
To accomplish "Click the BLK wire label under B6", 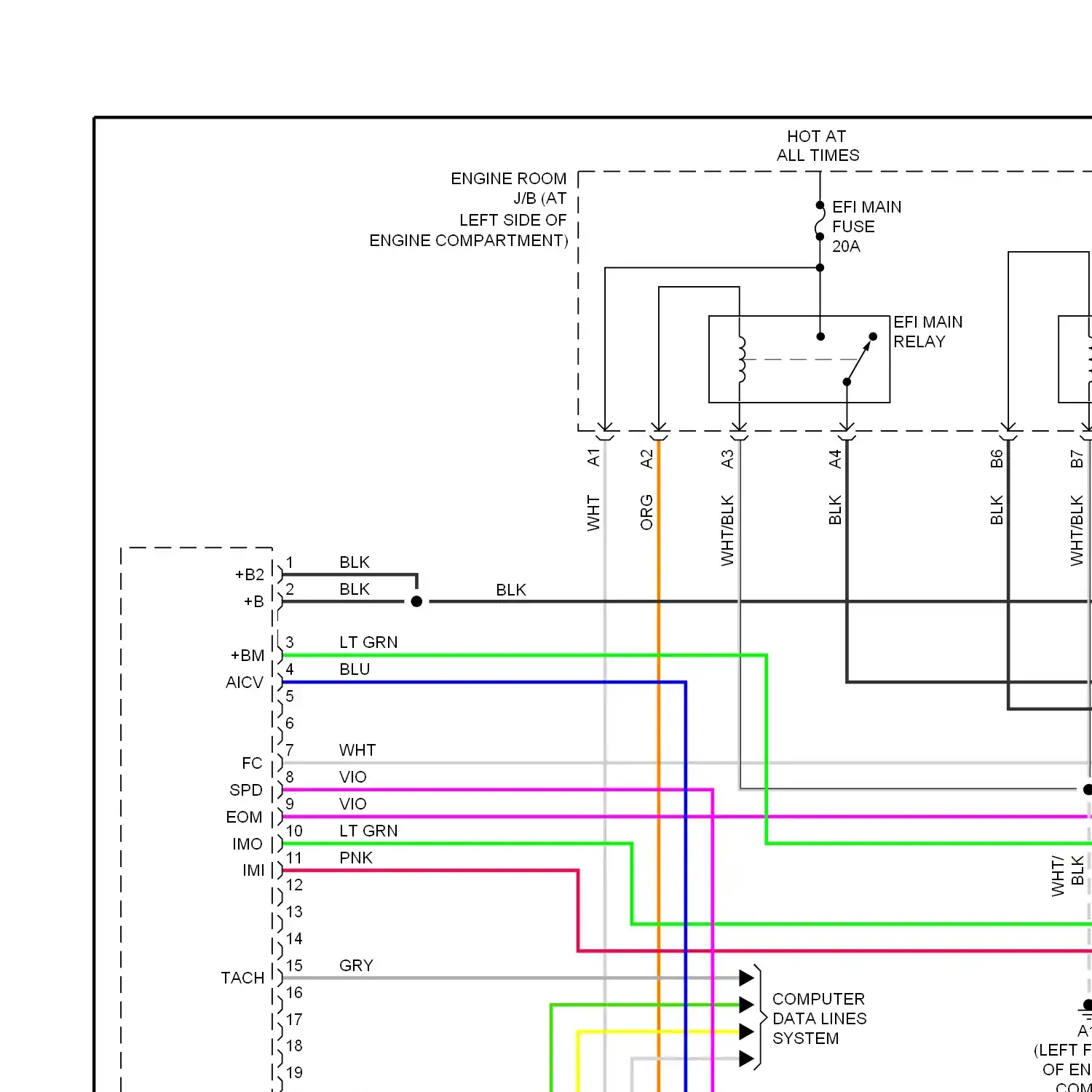I will [x=997, y=510].
